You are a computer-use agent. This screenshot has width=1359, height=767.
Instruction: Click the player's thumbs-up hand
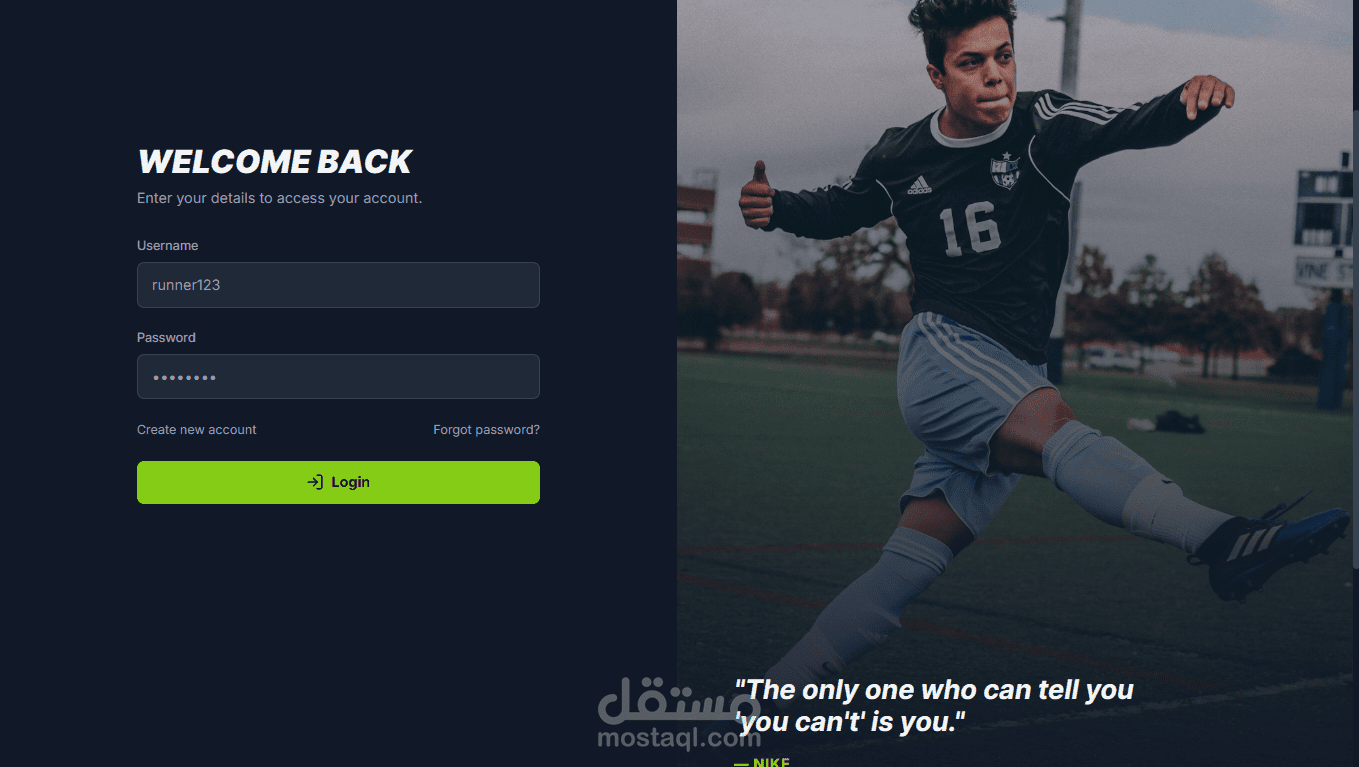(757, 196)
